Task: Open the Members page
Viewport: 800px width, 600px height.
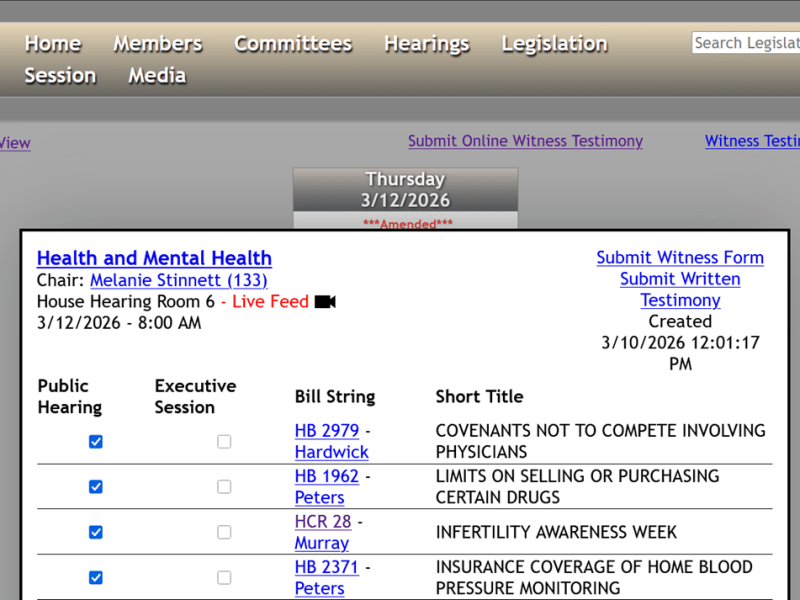Action: [x=157, y=43]
